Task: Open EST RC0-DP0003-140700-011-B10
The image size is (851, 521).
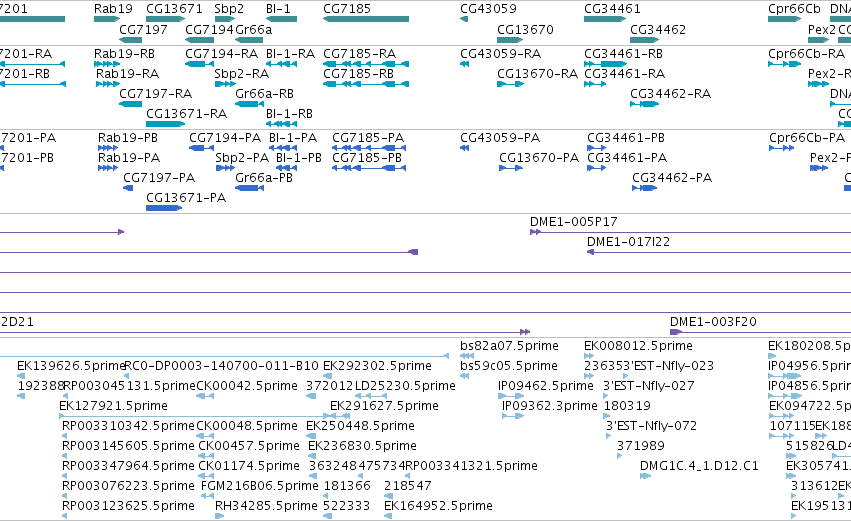Action: pos(221,366)
